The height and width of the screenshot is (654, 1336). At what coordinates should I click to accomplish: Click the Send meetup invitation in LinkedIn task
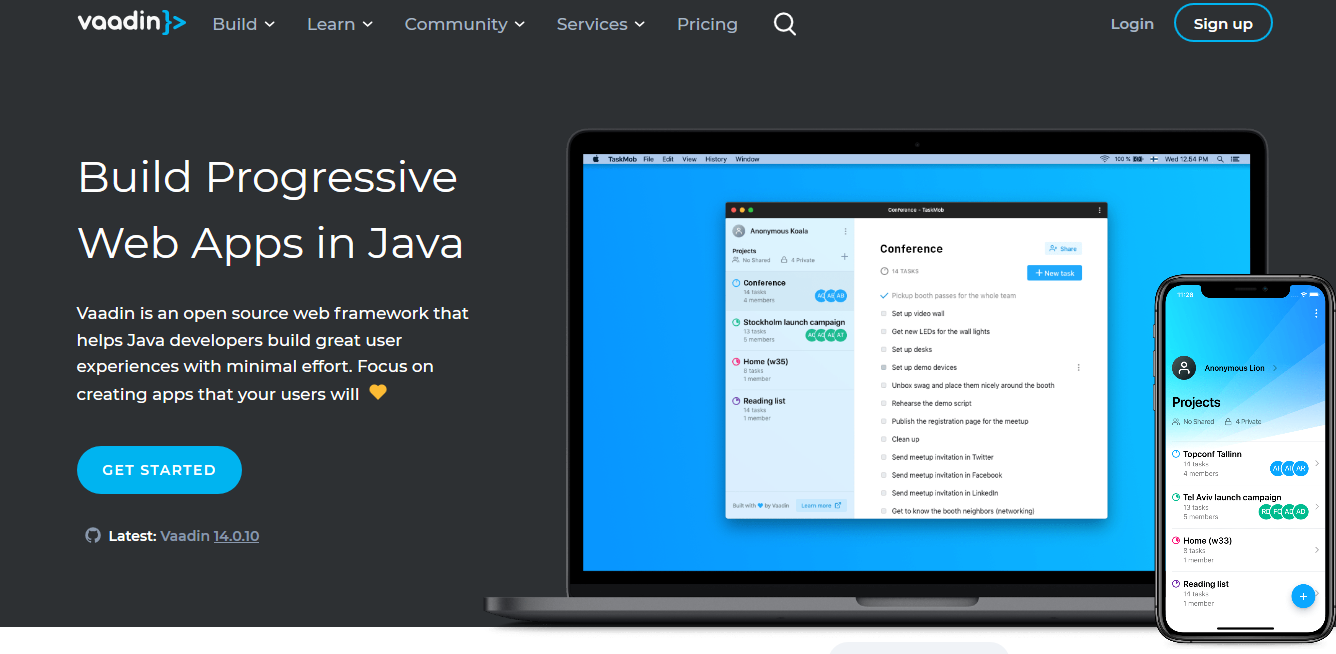coord(945,493)
